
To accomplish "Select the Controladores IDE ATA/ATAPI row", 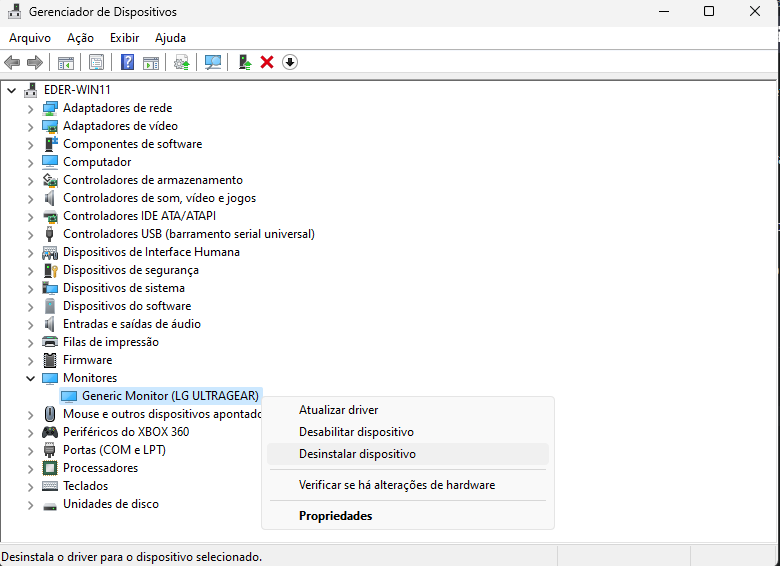I will (x=139, y=216).
